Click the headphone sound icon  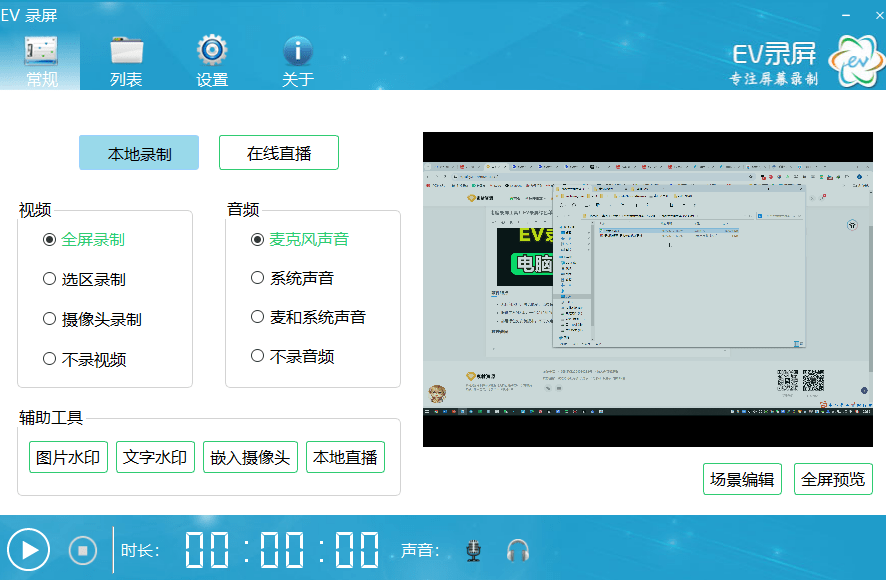(517, 549)
